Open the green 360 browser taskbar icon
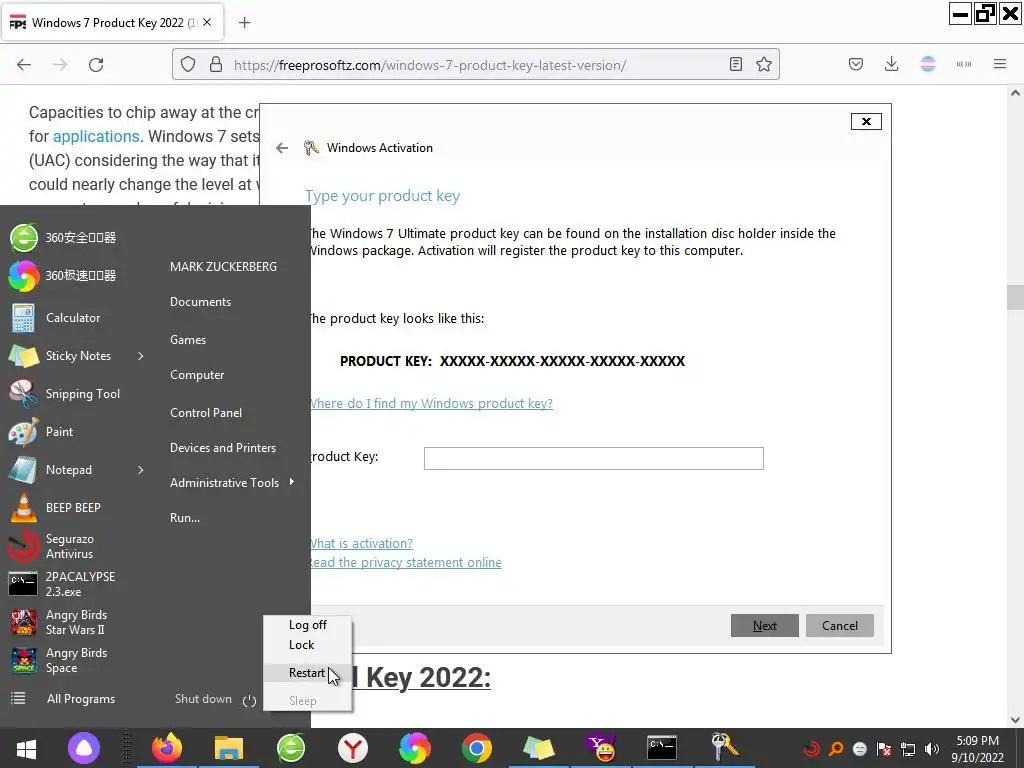Image resolution: width=1024 pixels, height=768 pixels. (x=291, y=748)
